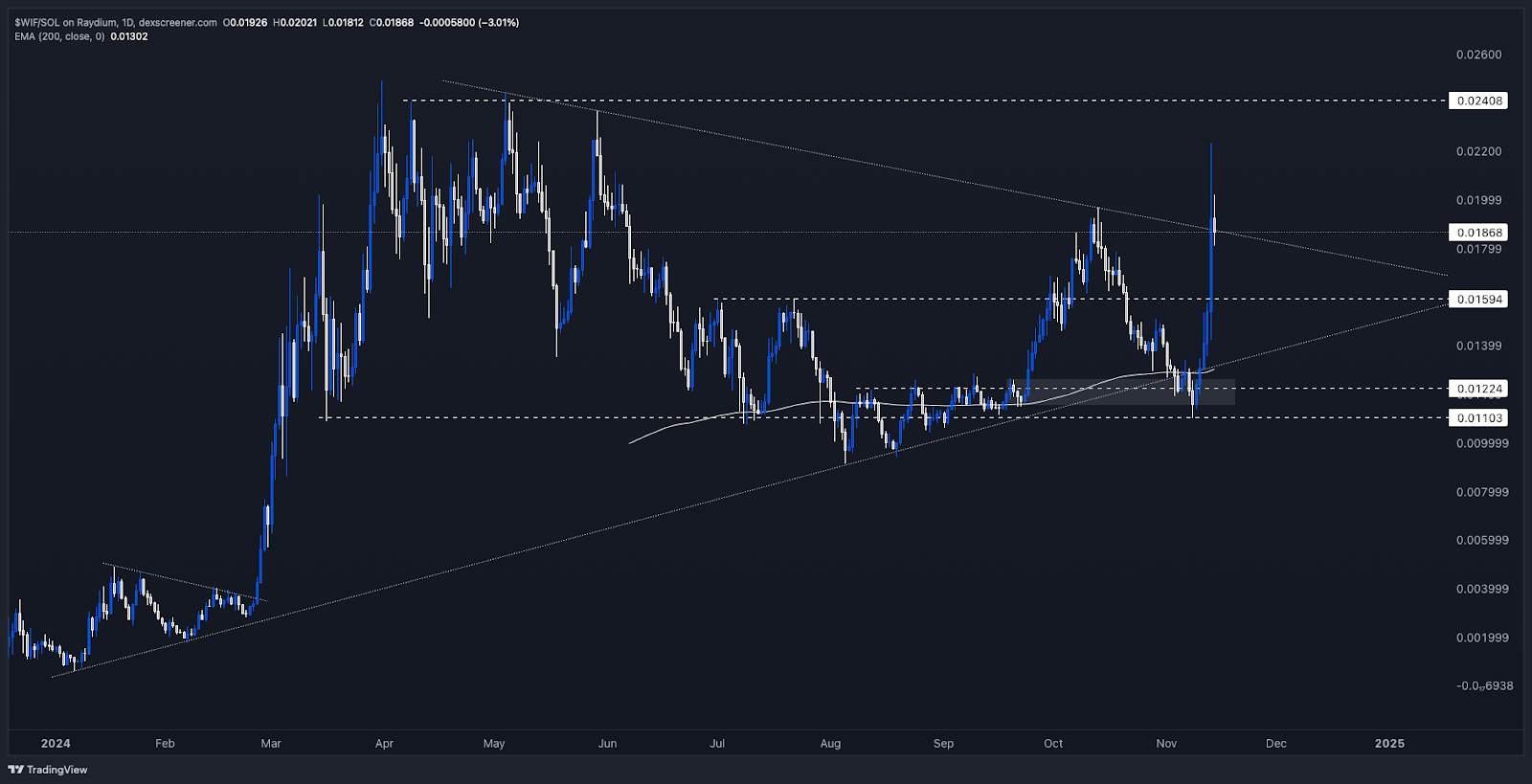
Task: Select the dashed horizontal line at 0.02408
Action: tap(924, 101)
